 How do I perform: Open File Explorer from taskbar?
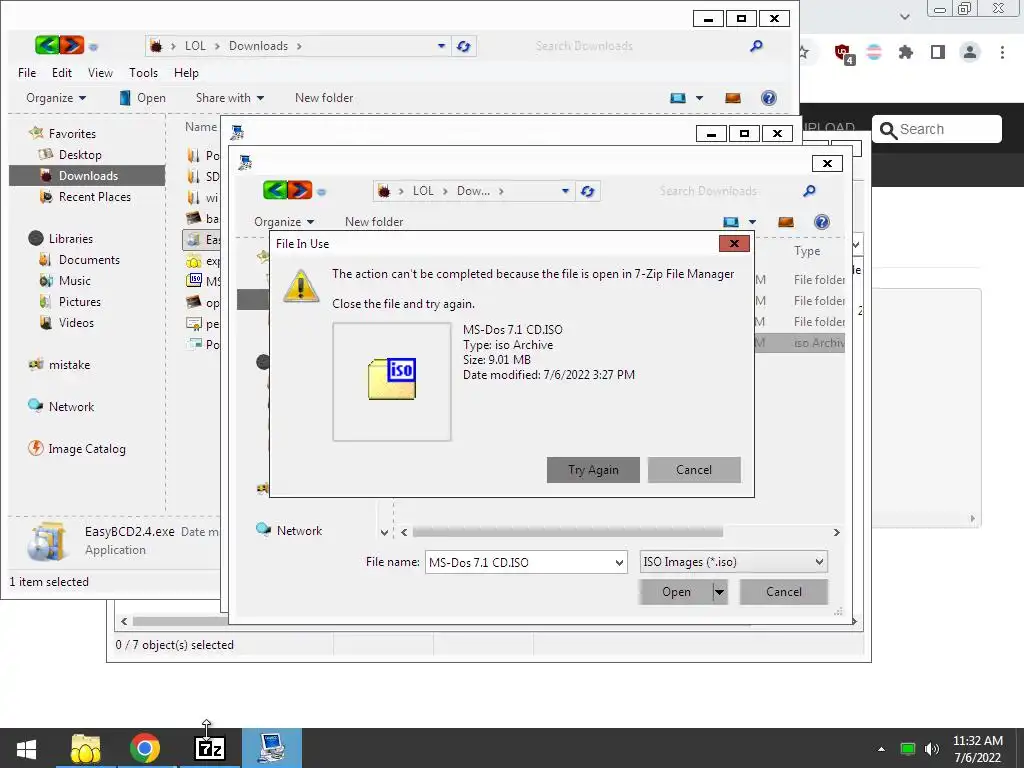coord(86,748)
